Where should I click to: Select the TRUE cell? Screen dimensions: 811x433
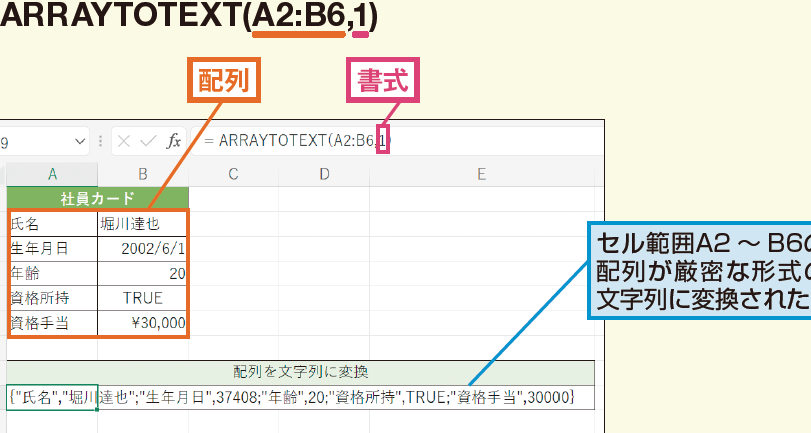[143, 298]
